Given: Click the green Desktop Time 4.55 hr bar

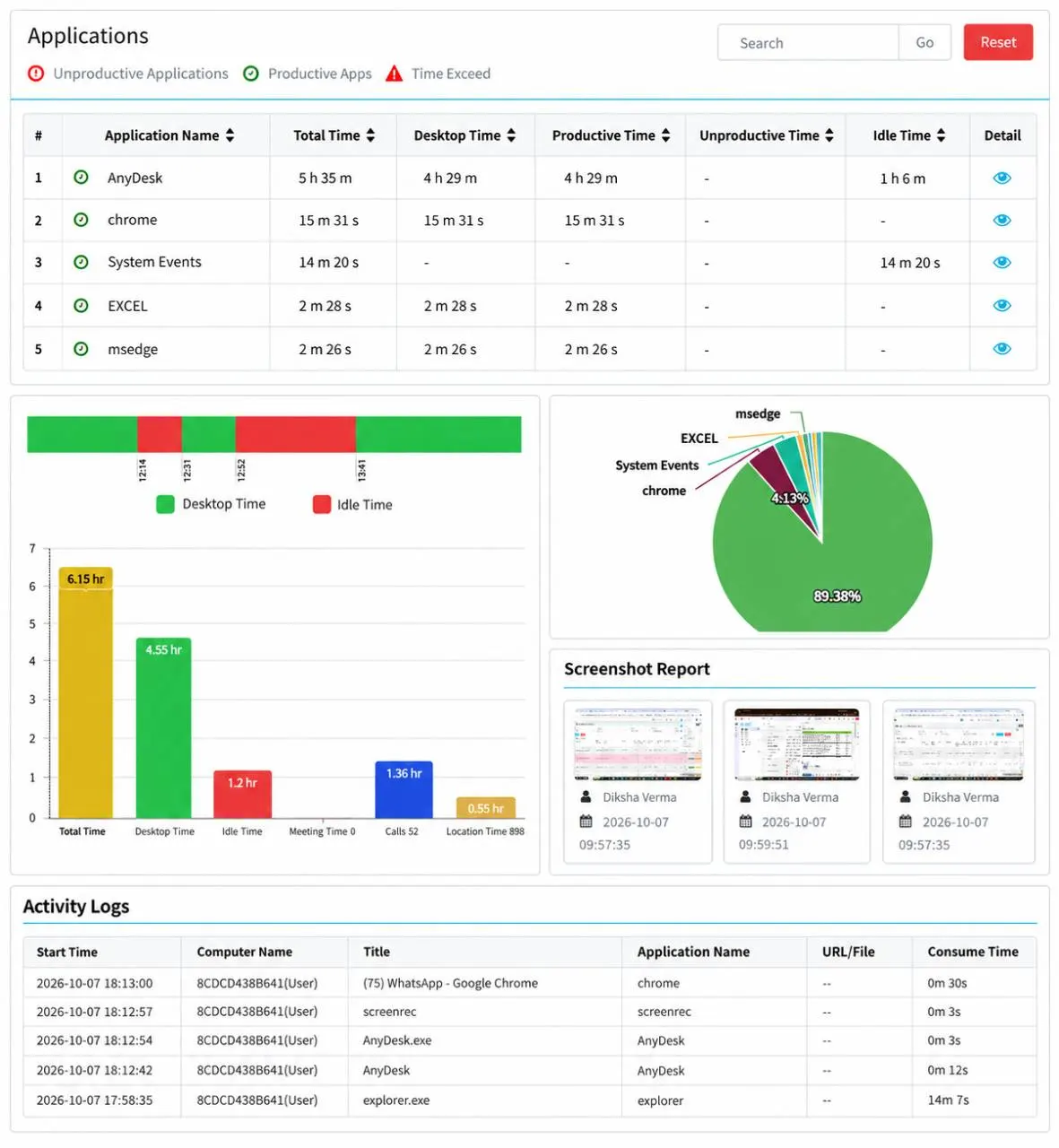Looking at the screenshot, I should click(163, 727).
